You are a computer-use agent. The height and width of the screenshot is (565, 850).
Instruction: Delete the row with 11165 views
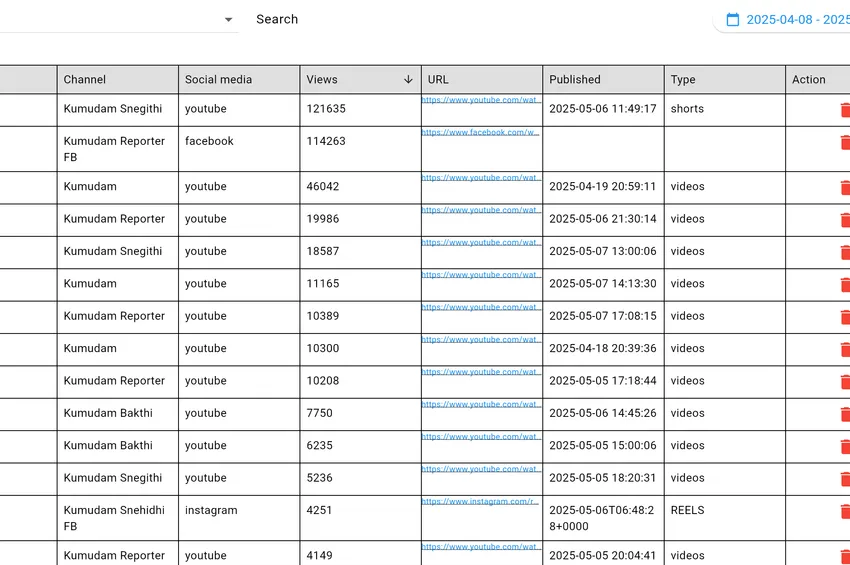click(x=845, y=285)
